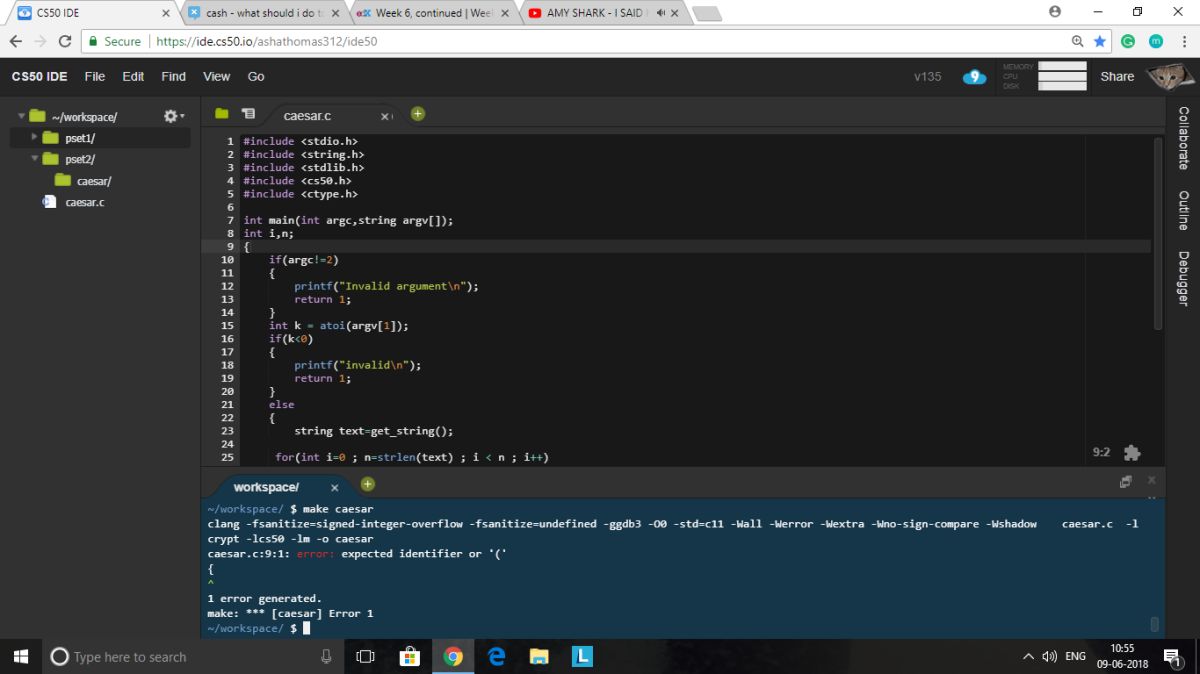Click the 9:2 cursor position indicator

click(1101, 452)
